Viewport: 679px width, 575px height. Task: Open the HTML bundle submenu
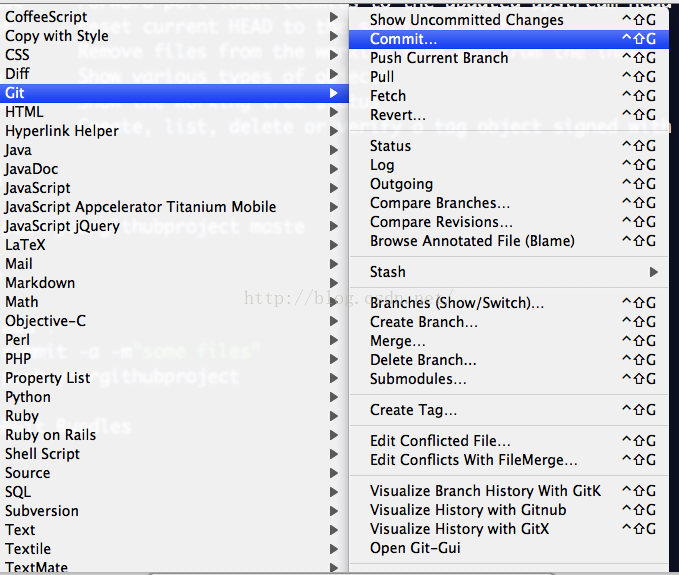[174, 112]
